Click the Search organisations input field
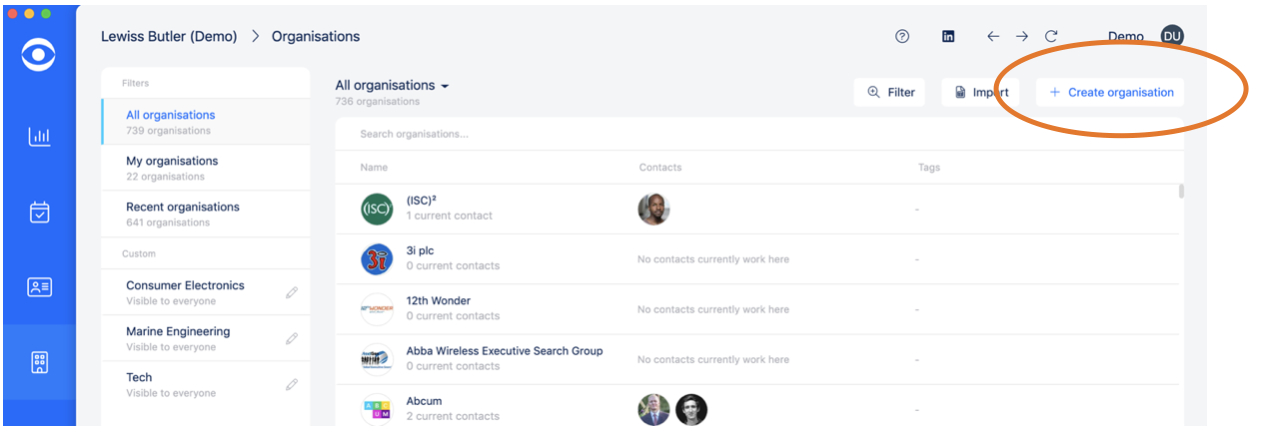The height and width of the screenshot is (434, 1274). [x=758, y=134]
